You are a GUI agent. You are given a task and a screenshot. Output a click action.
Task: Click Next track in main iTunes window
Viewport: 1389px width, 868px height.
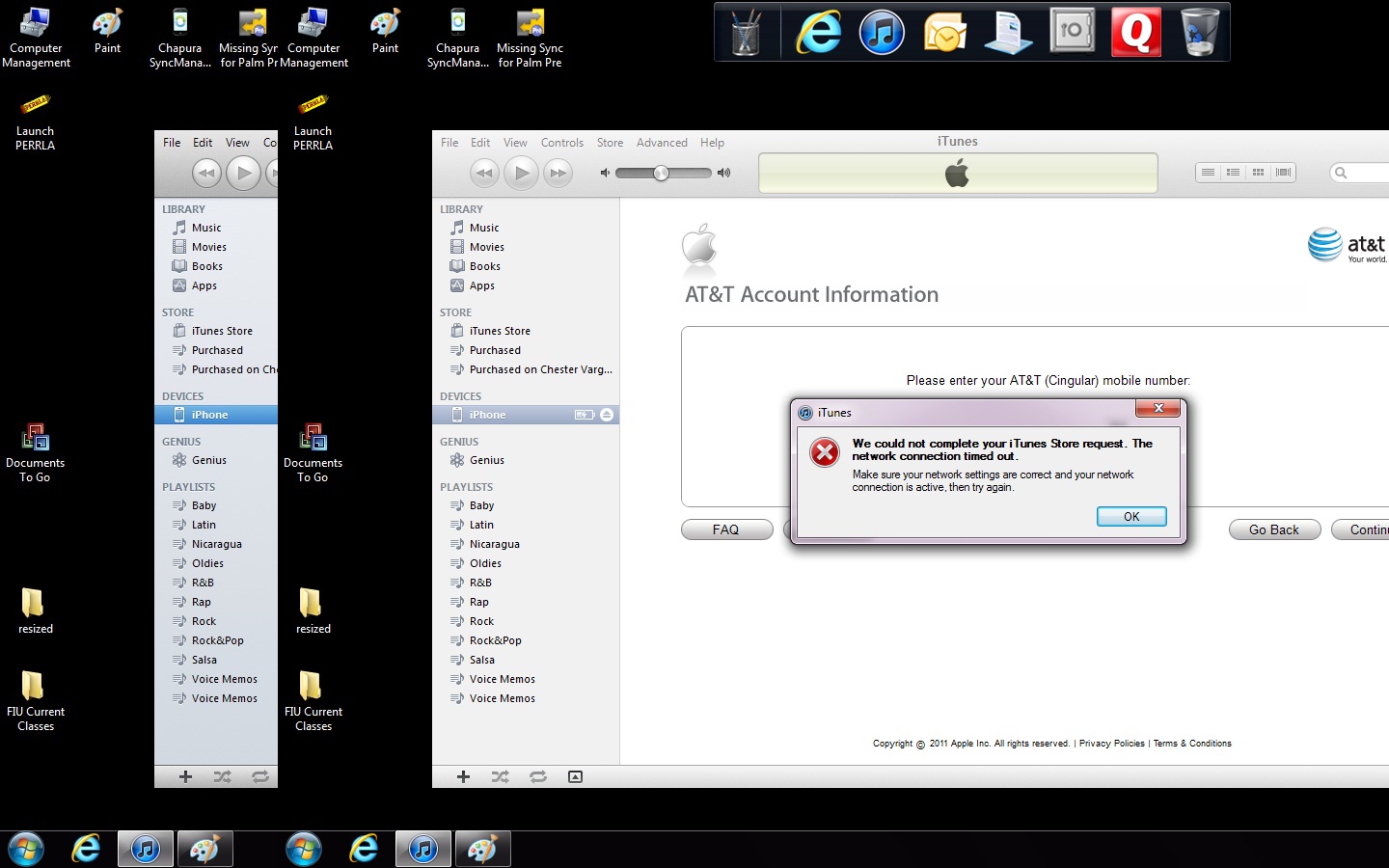(558, 174)
